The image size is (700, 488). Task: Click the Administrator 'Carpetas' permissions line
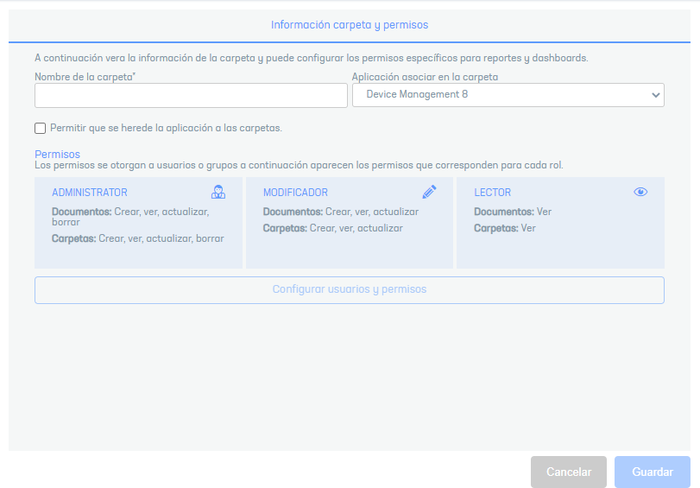(138, 239)
